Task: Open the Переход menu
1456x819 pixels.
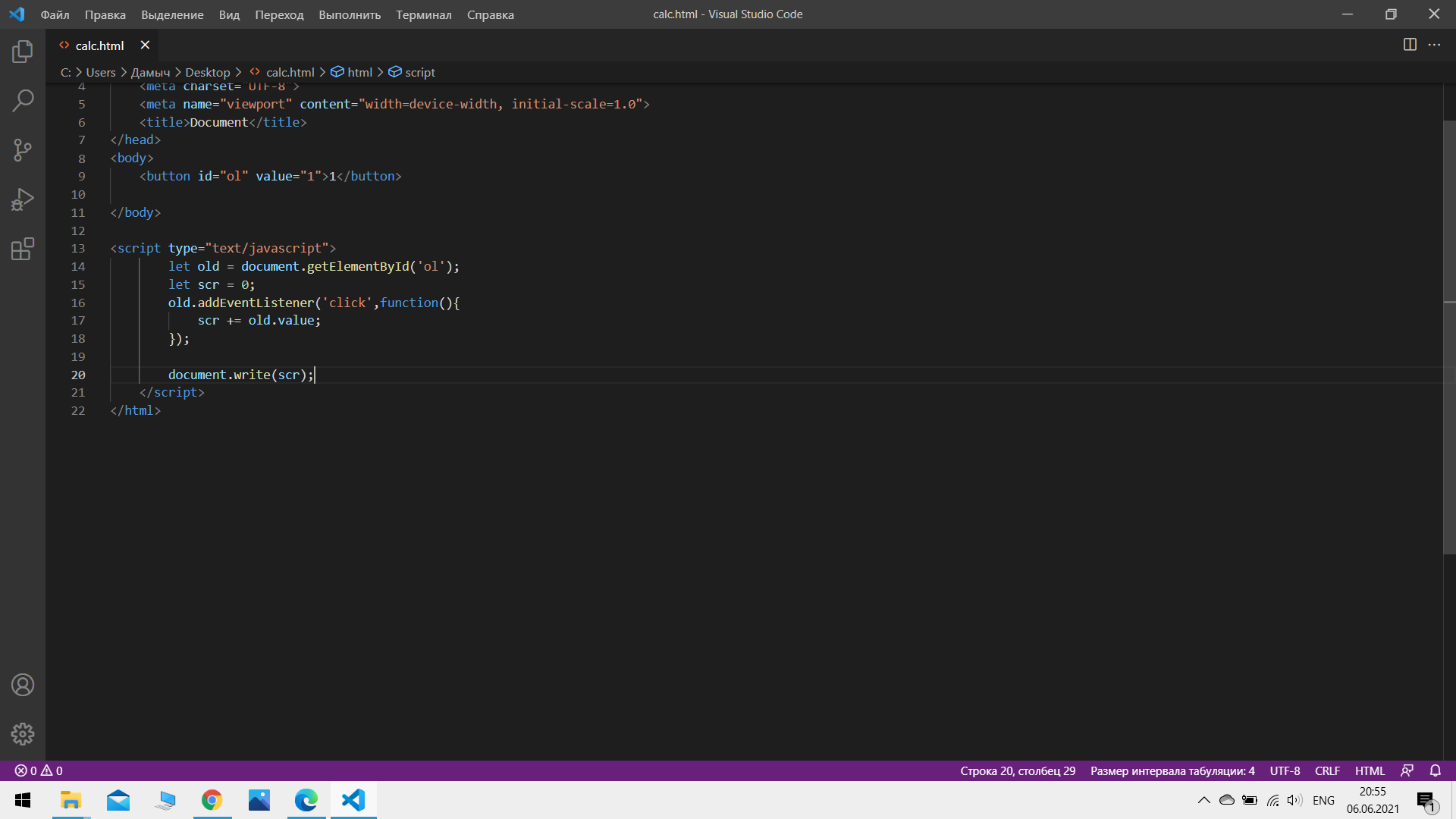Action: tap(279, 14)
